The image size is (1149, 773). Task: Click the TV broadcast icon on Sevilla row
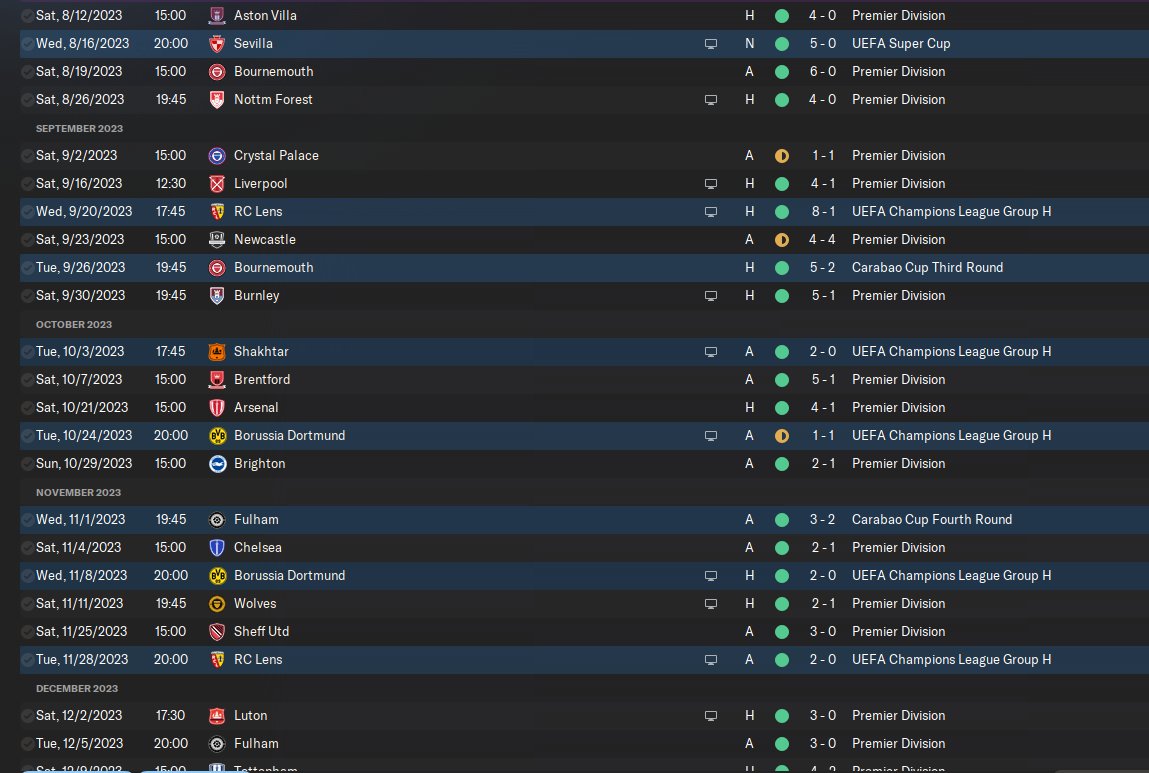[x=711, y=44]
